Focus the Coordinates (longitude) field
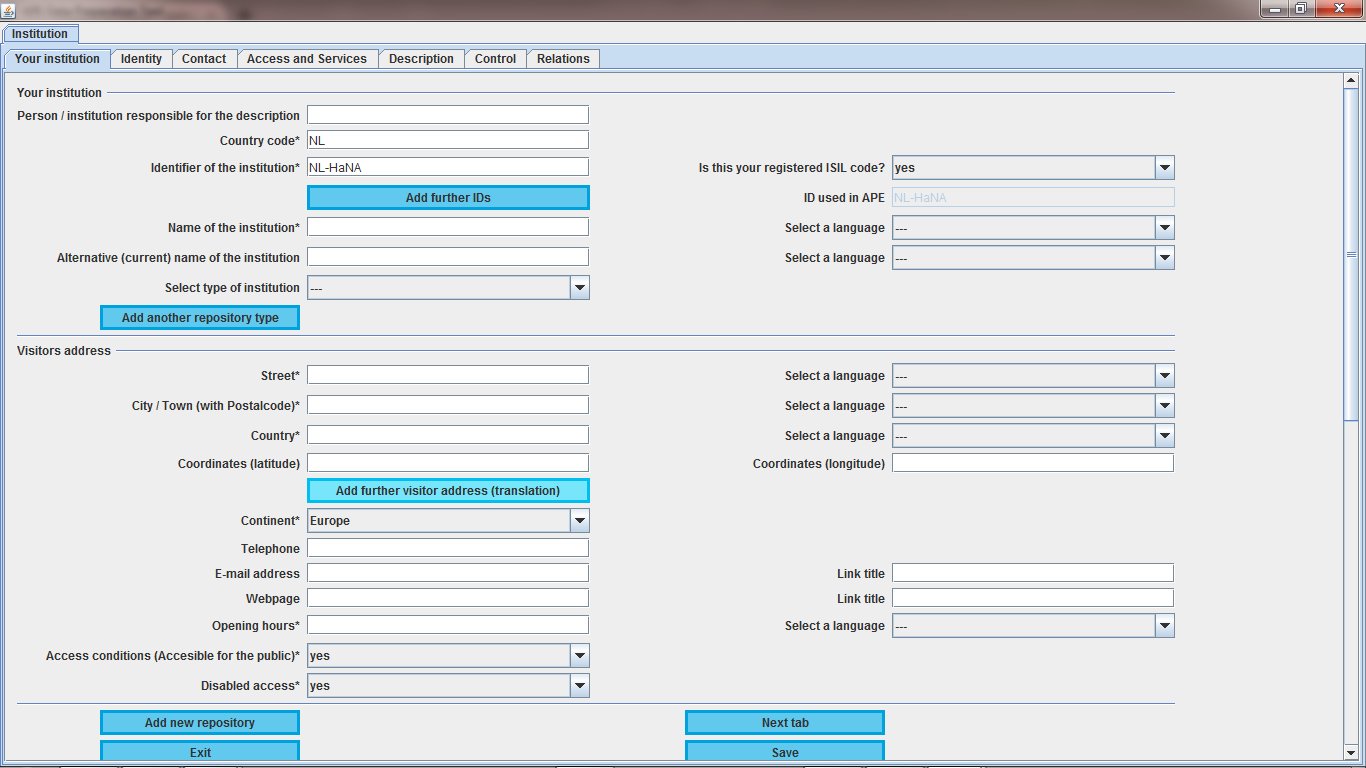 point(1033,463)
